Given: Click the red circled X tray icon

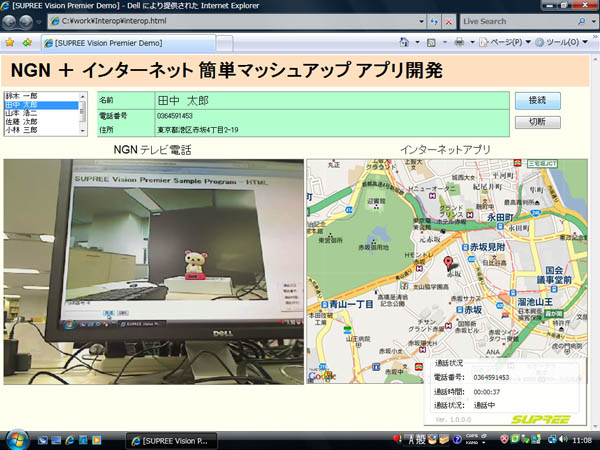Looking at the screenshot, I should (504, 440).
